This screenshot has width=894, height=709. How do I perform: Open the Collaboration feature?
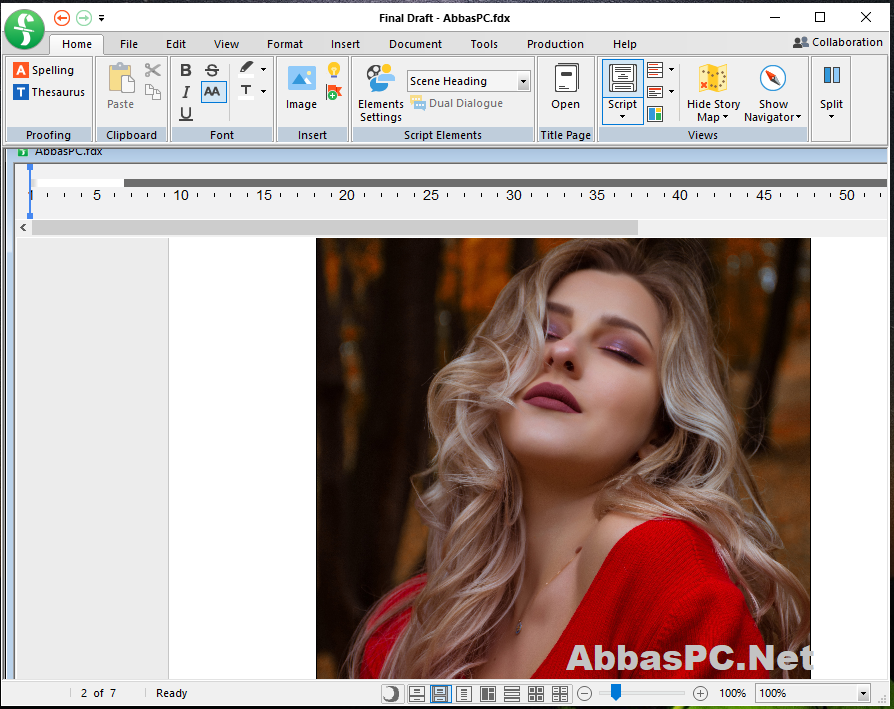point(838,42)
